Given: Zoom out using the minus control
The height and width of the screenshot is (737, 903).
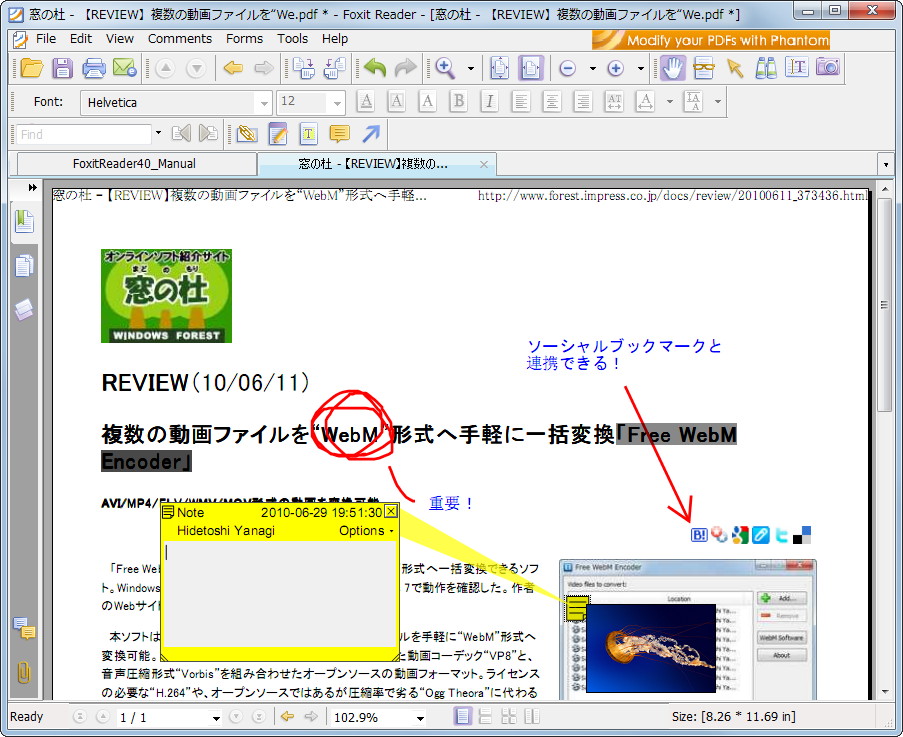Looking at the screenshot, I should pos(568,68).
